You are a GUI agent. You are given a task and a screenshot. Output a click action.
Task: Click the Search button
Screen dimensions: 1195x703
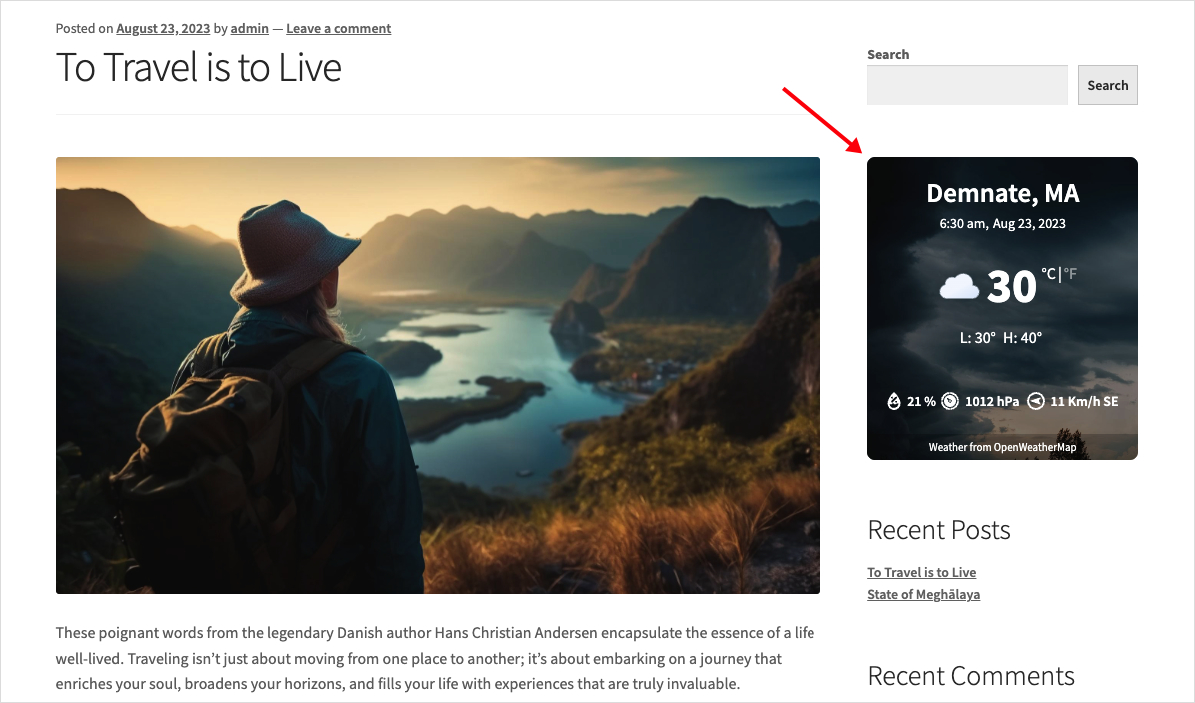[x=1107, y=85]
